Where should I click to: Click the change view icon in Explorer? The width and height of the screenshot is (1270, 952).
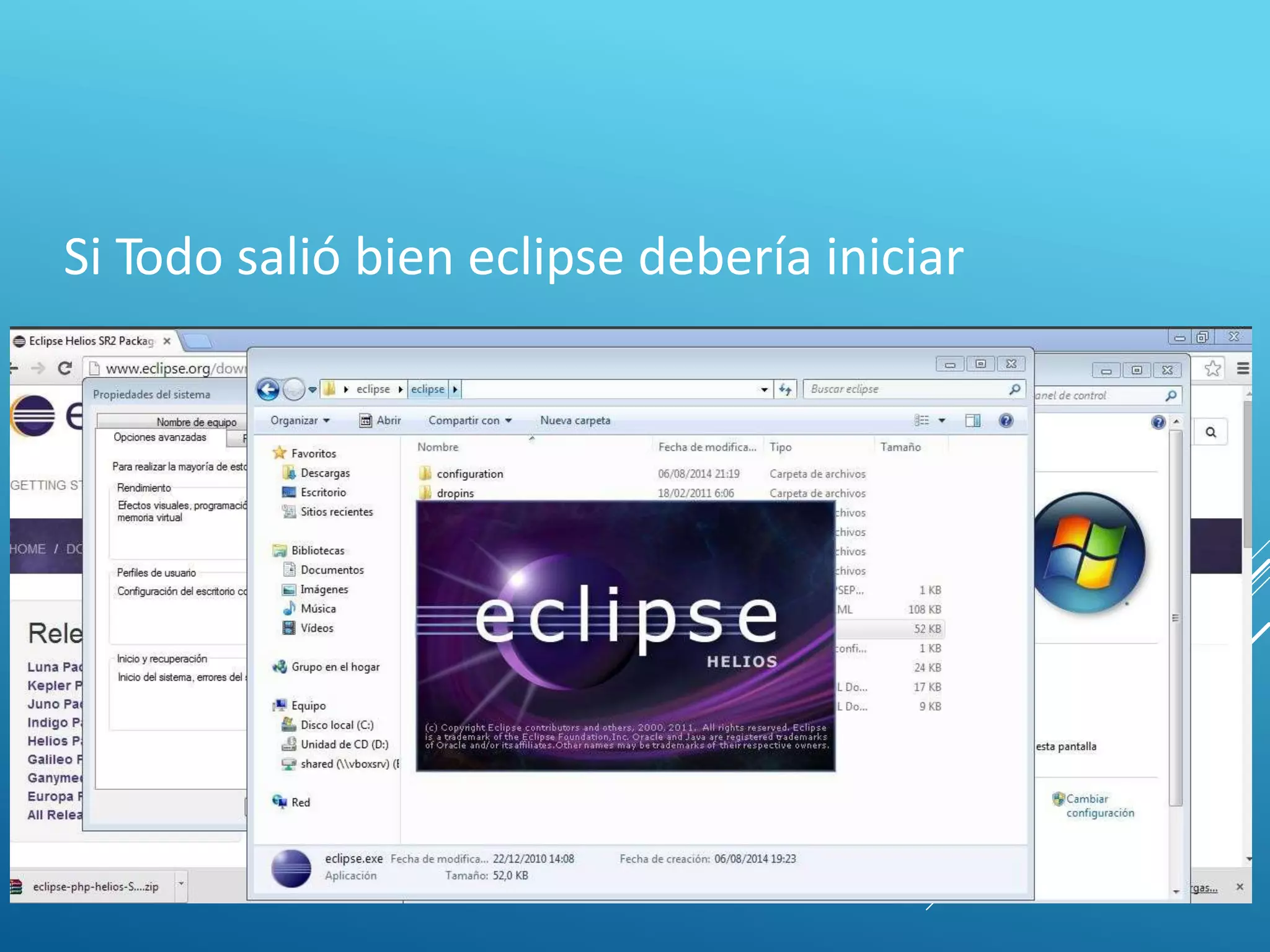(921, 420)
